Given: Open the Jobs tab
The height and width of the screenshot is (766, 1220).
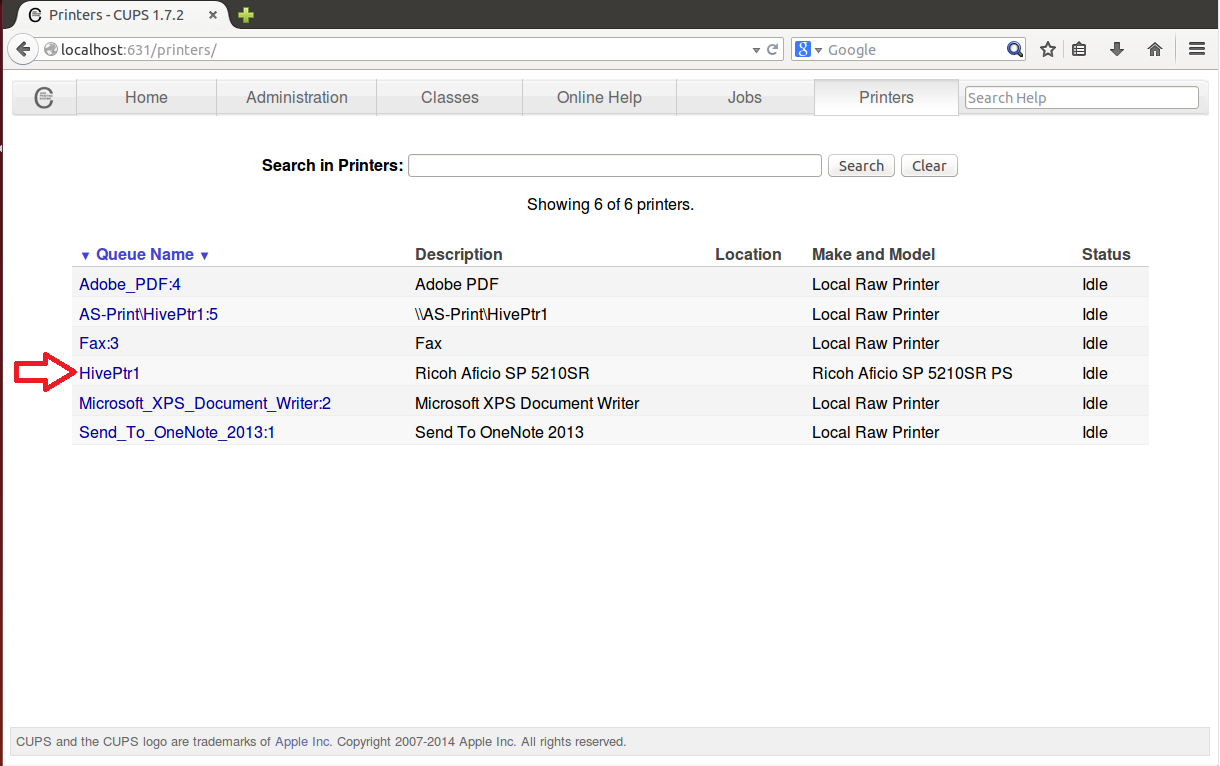Looking at the screenshot, I should tap(744, 98).
